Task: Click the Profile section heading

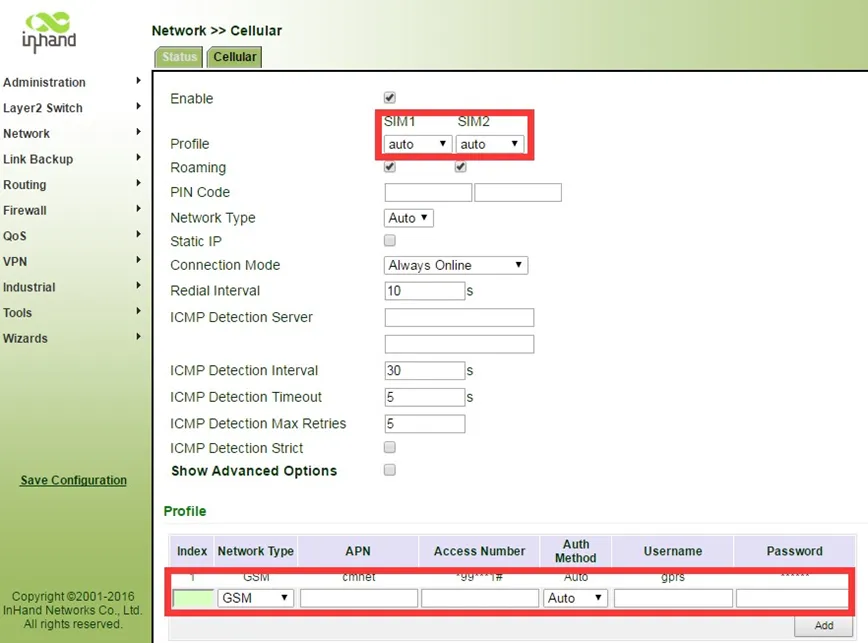Action: click(x=185, y=511)
